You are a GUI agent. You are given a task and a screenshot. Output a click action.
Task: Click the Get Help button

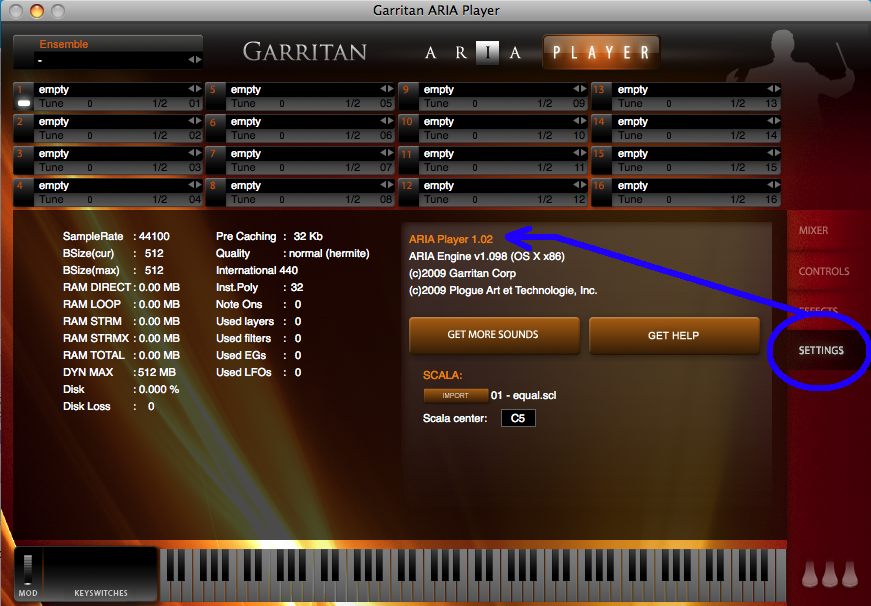[673, 335]
